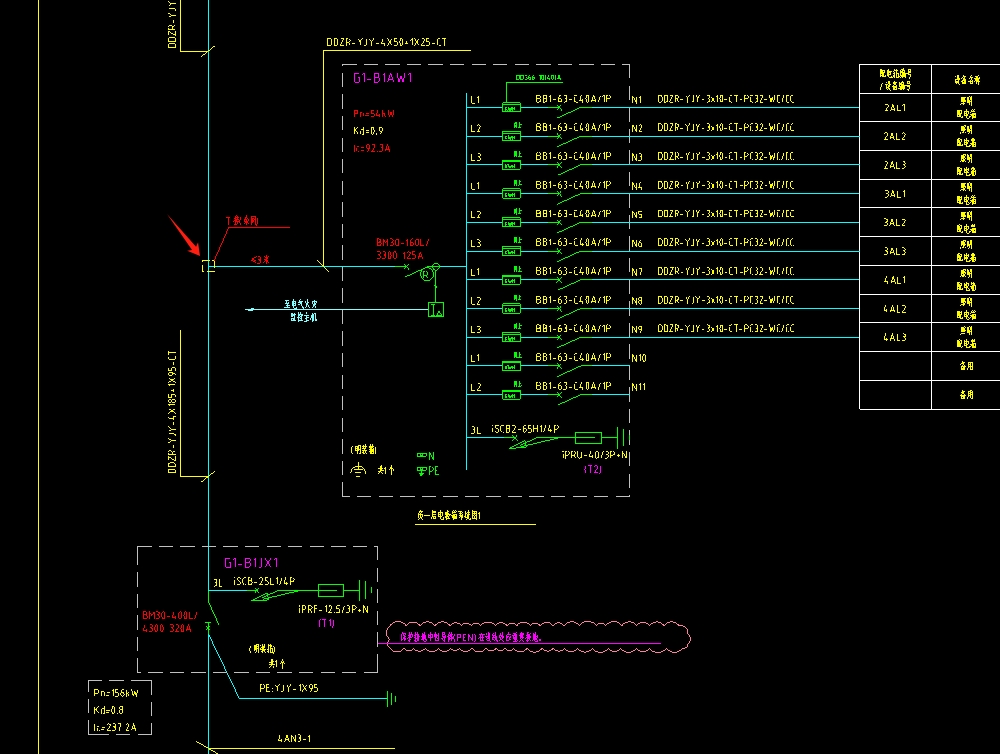Select the vertical DDZR-YJY-4X185+1X95-CT label
Screen dimensions: 1000x754
172,411
